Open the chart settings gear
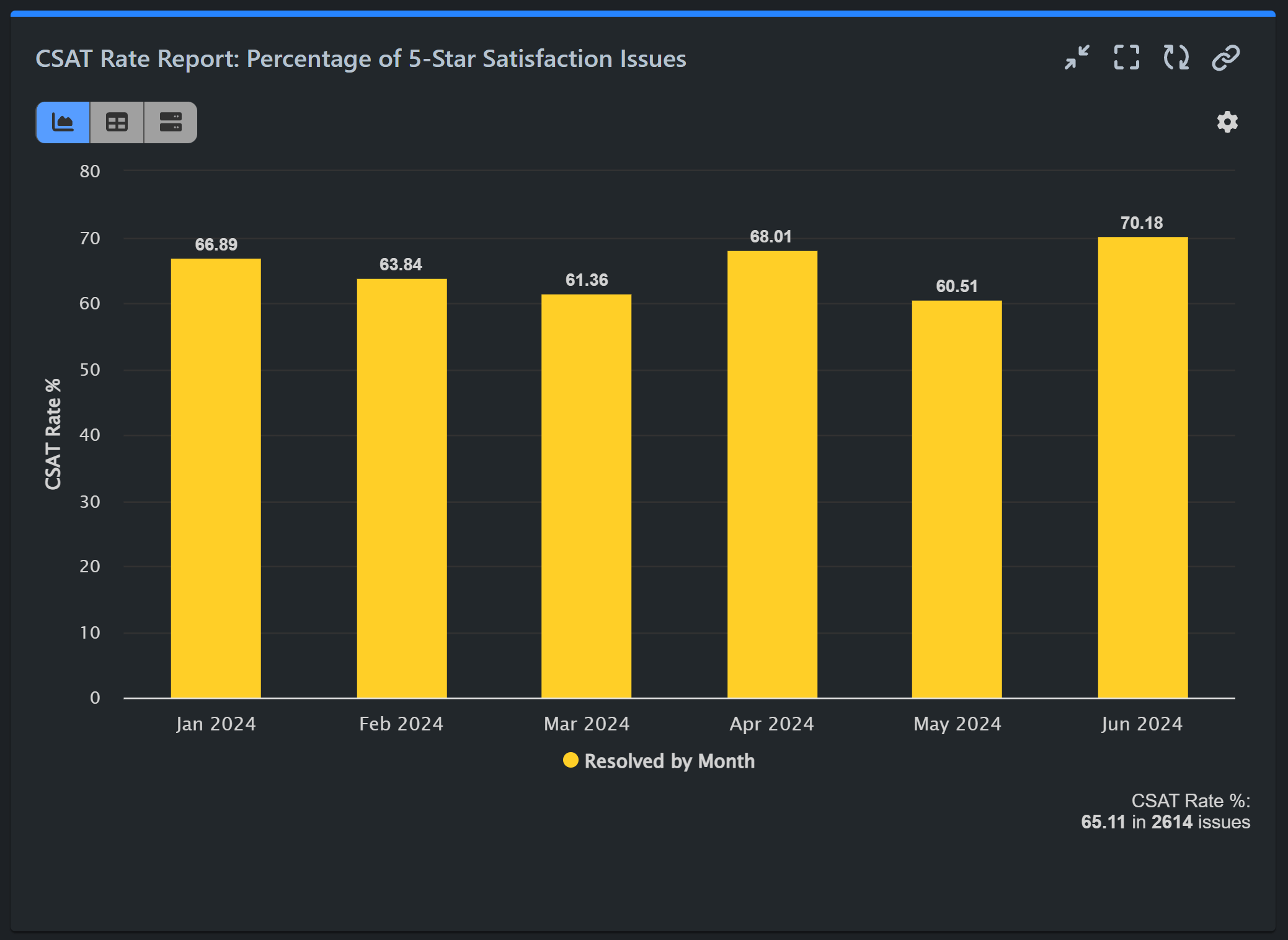 pos(1226,122)
